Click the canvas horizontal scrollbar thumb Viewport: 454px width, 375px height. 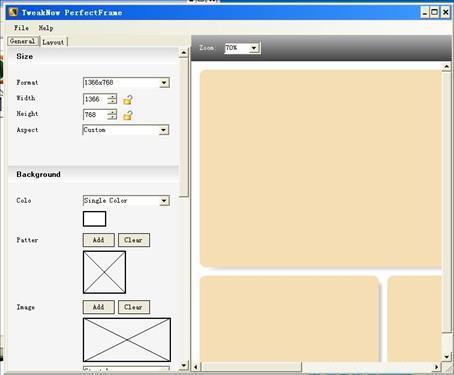251,367
